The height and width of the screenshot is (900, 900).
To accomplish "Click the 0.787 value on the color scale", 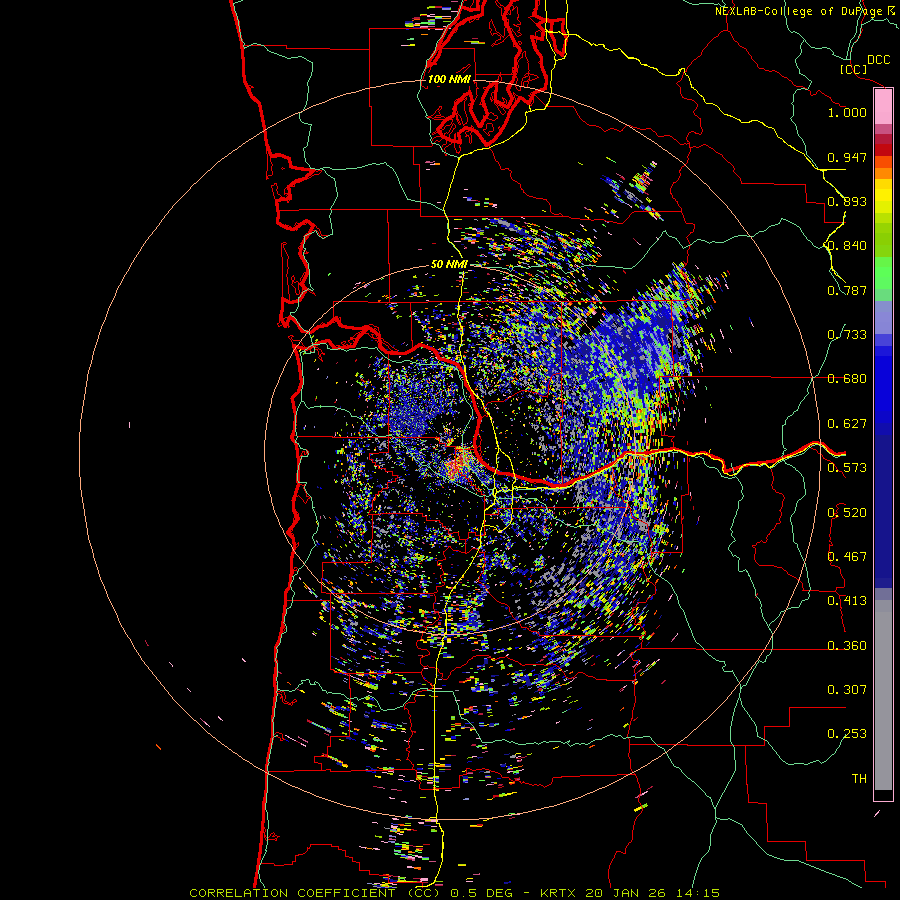I will [847, 290].
